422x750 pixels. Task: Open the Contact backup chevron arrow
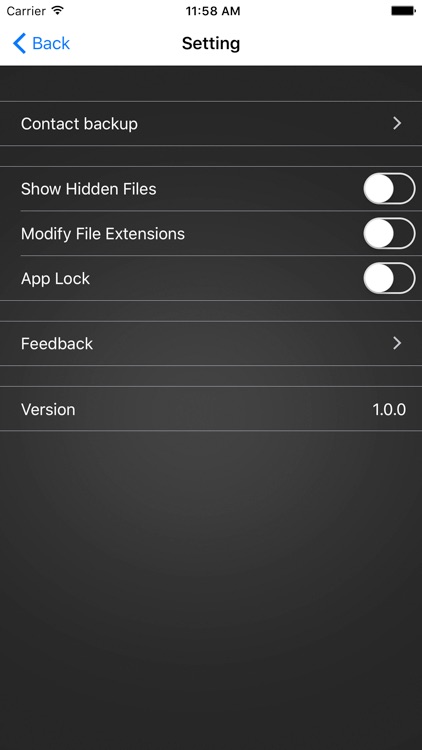[x=397, y=123]
